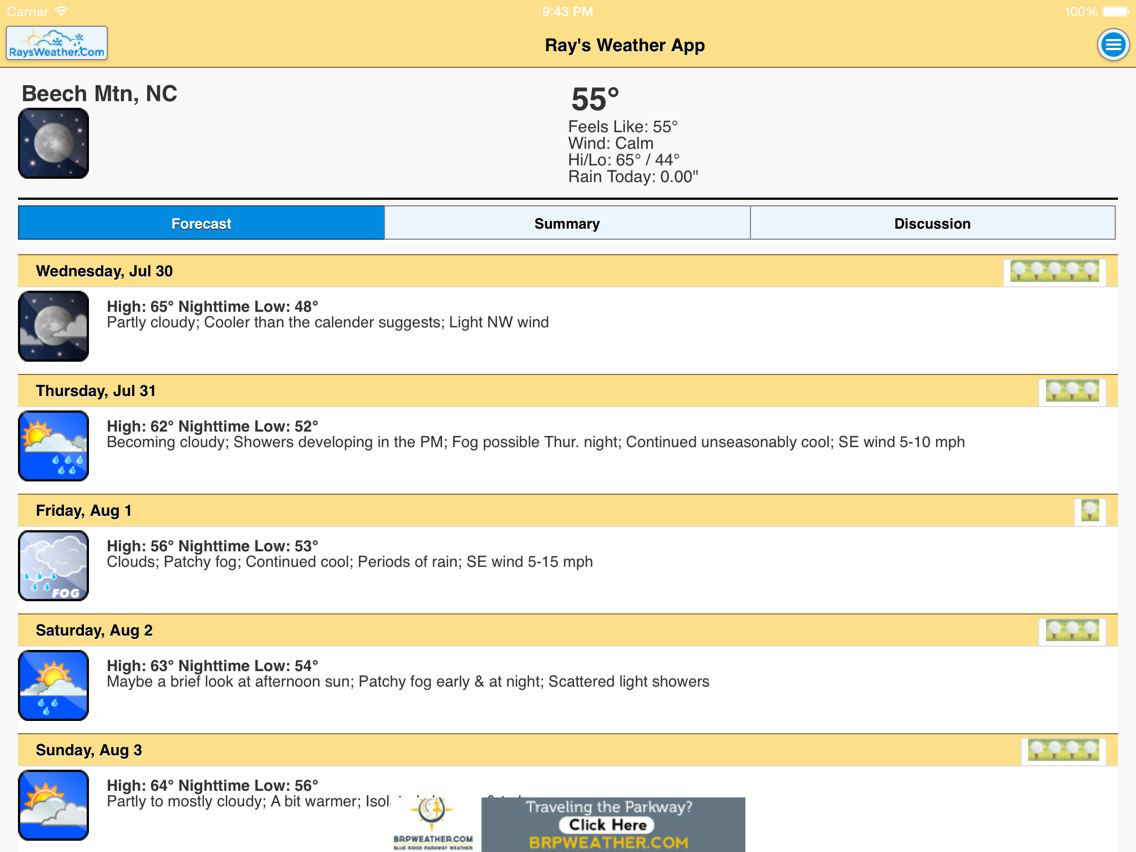
Task: Tap Saturday's golf ball rating
Action: pos(1072,630)
